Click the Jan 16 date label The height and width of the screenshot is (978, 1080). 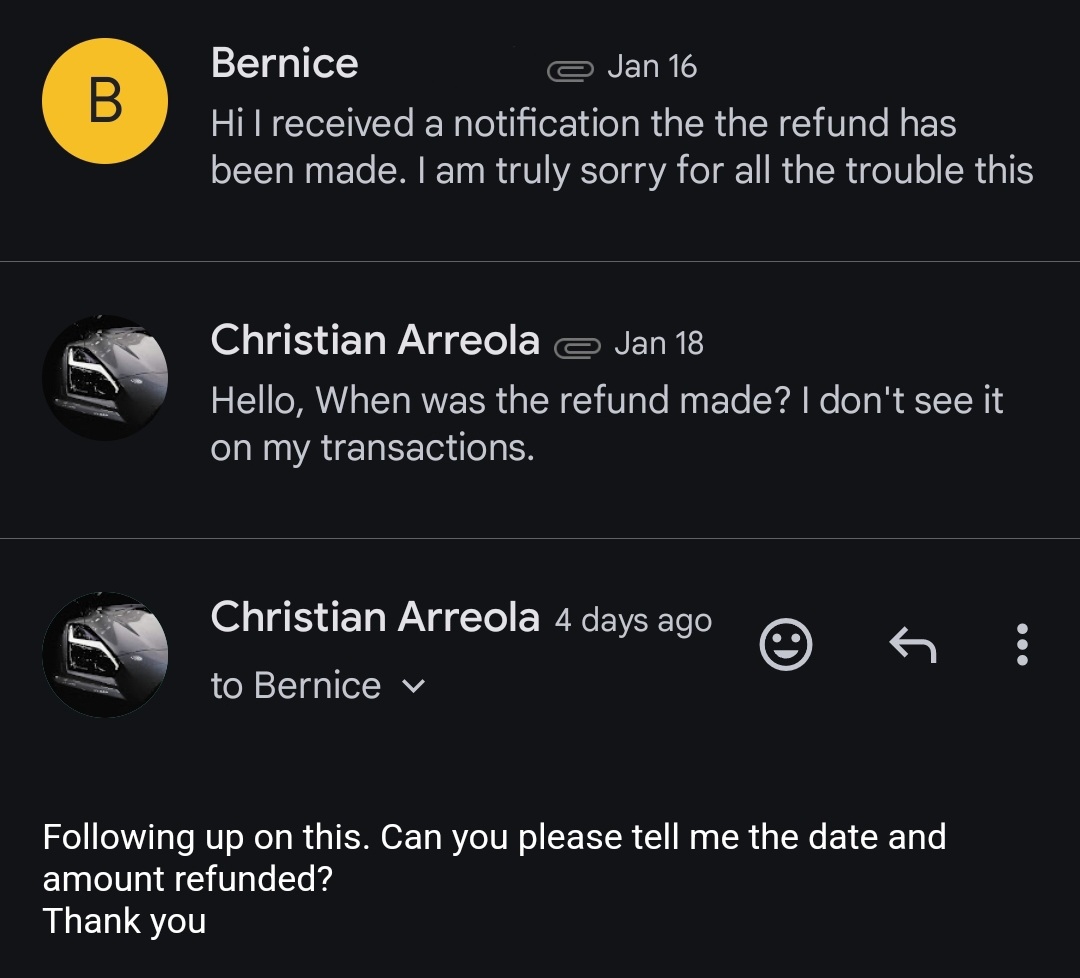coord(652,67)
